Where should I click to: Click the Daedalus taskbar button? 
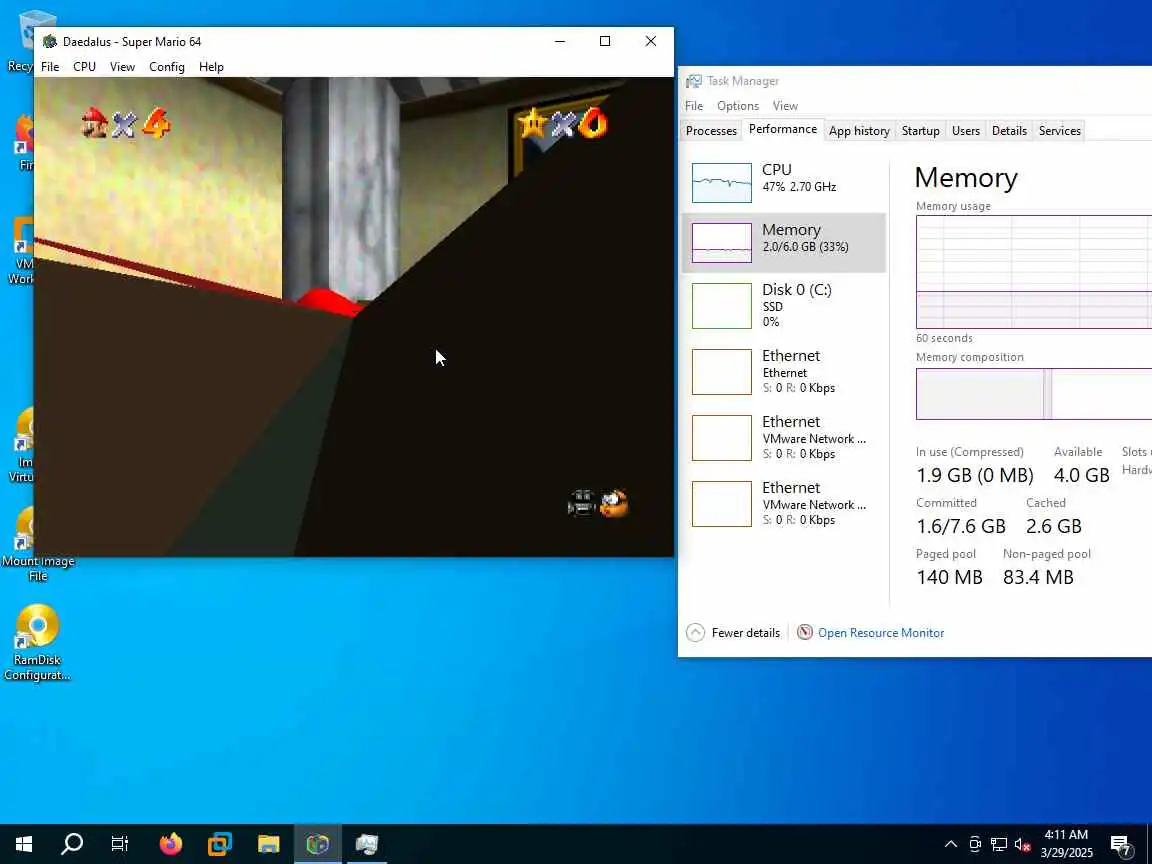coord(318,844)
